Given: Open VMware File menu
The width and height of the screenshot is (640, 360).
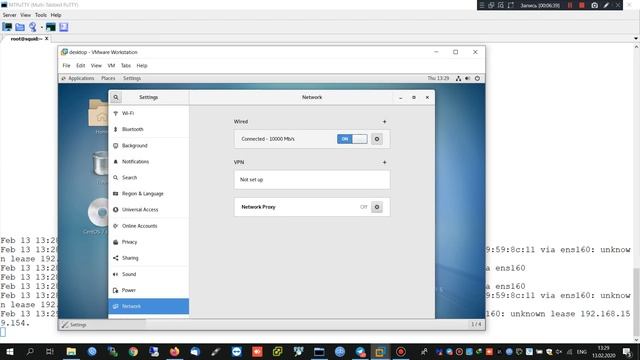Looking at the screenshot, I should tap(67, 66).
